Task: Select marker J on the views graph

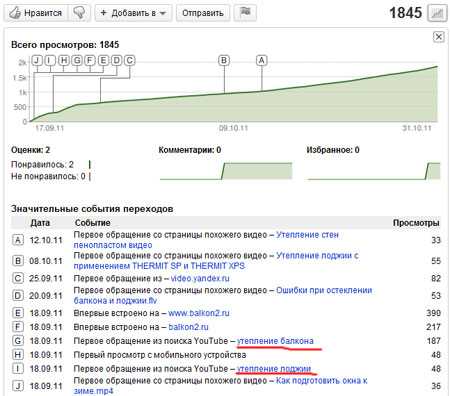Action: (37, 60)
